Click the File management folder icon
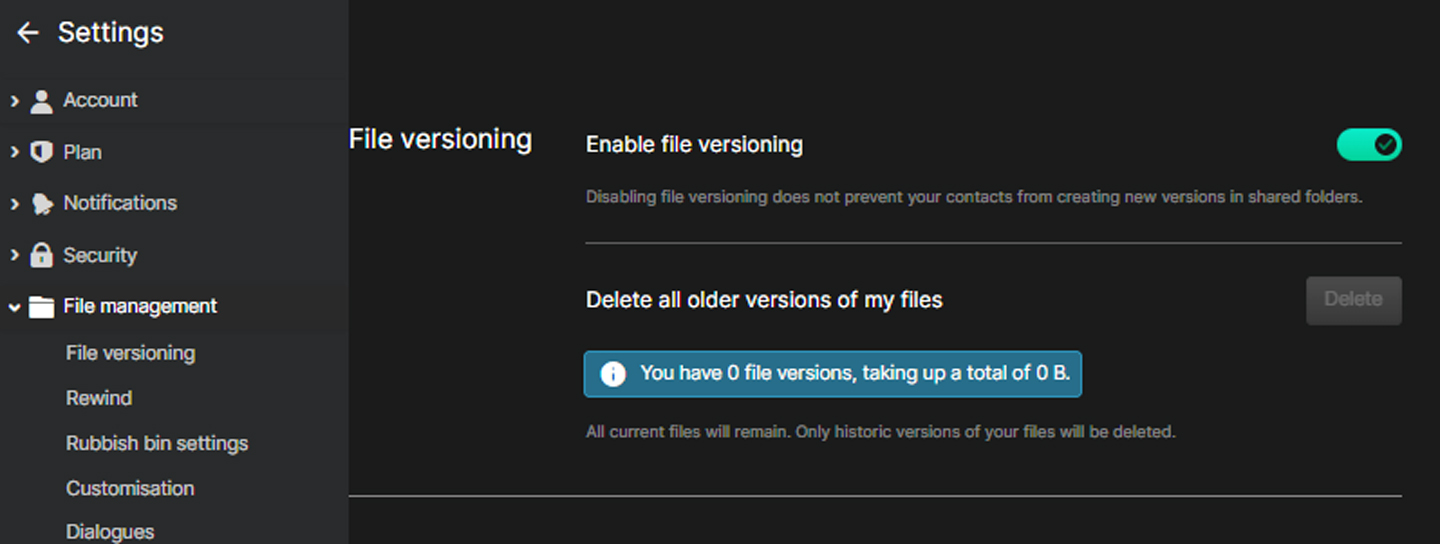The image size is (1440, 544). point(41,307)
